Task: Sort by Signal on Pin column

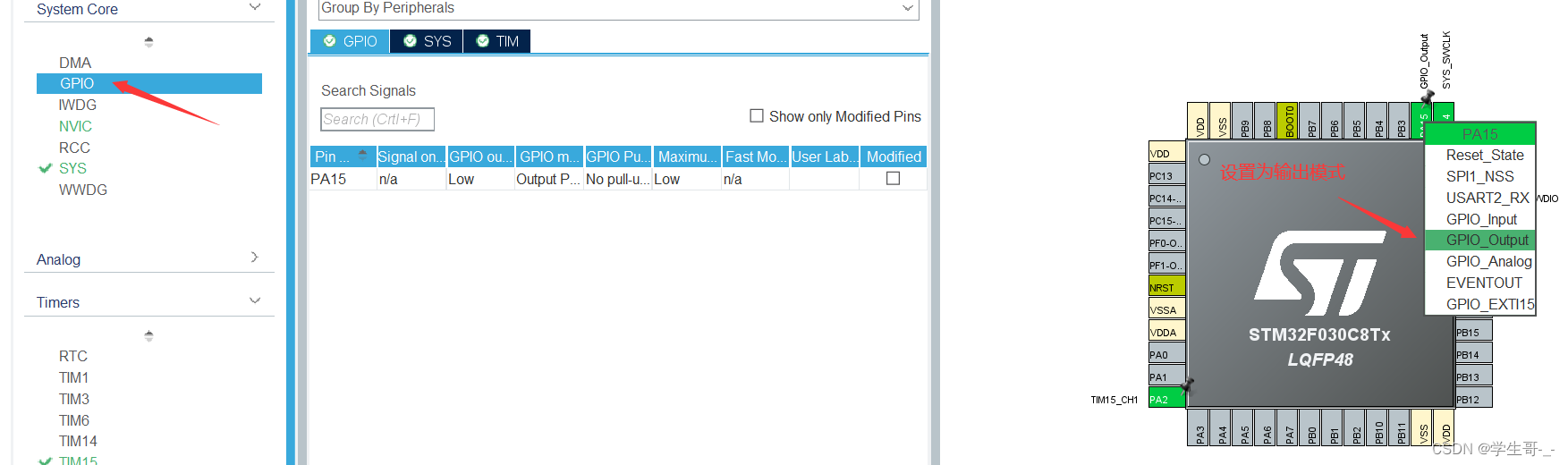Action: click(411, 156)
